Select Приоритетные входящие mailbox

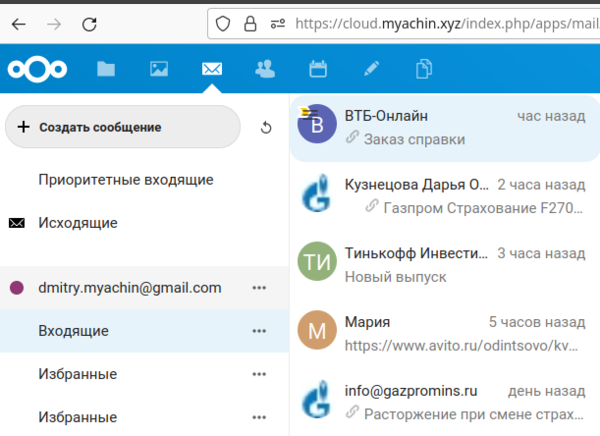tap(126, 180)
